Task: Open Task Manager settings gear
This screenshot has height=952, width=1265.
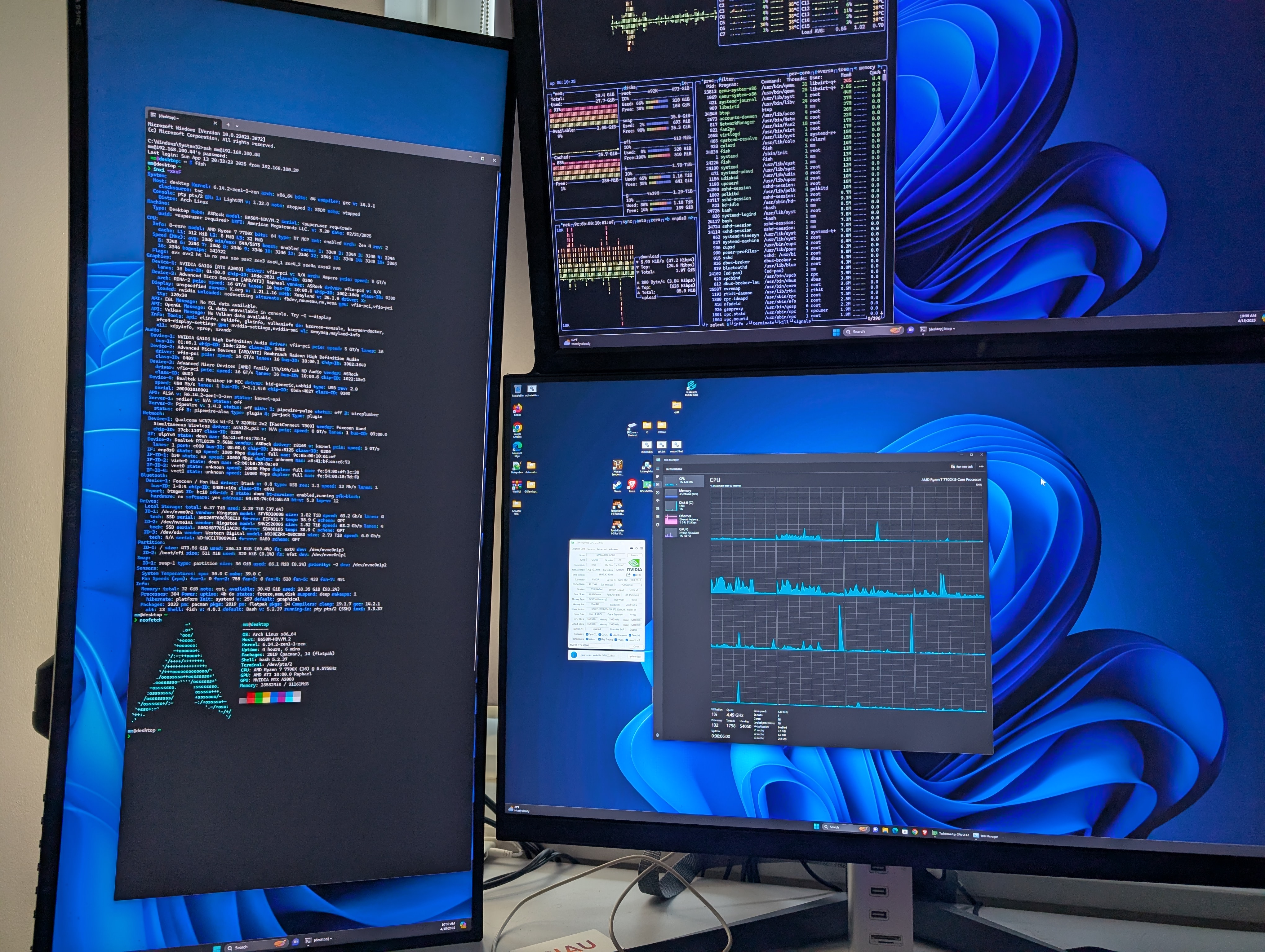Action: click(657, 735)
